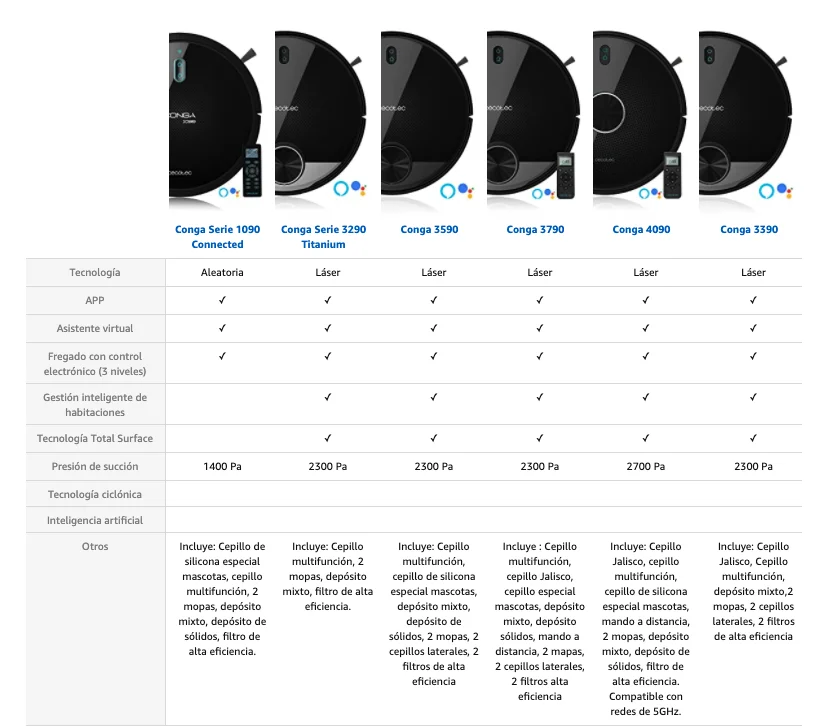Click Asistente virtual checkmark for Conga 3390
816x726 pixels.
pyautogui.click(x=753, y=328)
